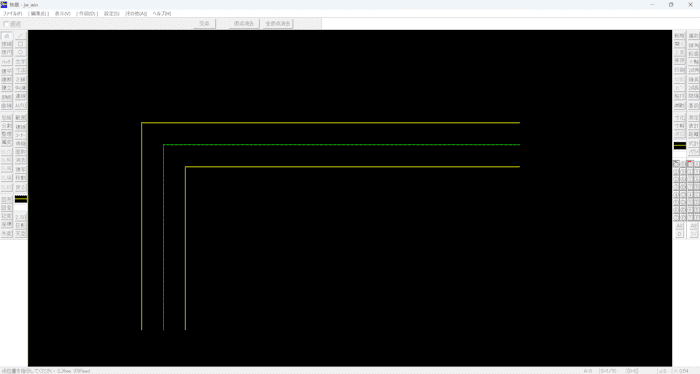Select the line tool with slash icon
700x374 pixels.
[x=21, y=36]
